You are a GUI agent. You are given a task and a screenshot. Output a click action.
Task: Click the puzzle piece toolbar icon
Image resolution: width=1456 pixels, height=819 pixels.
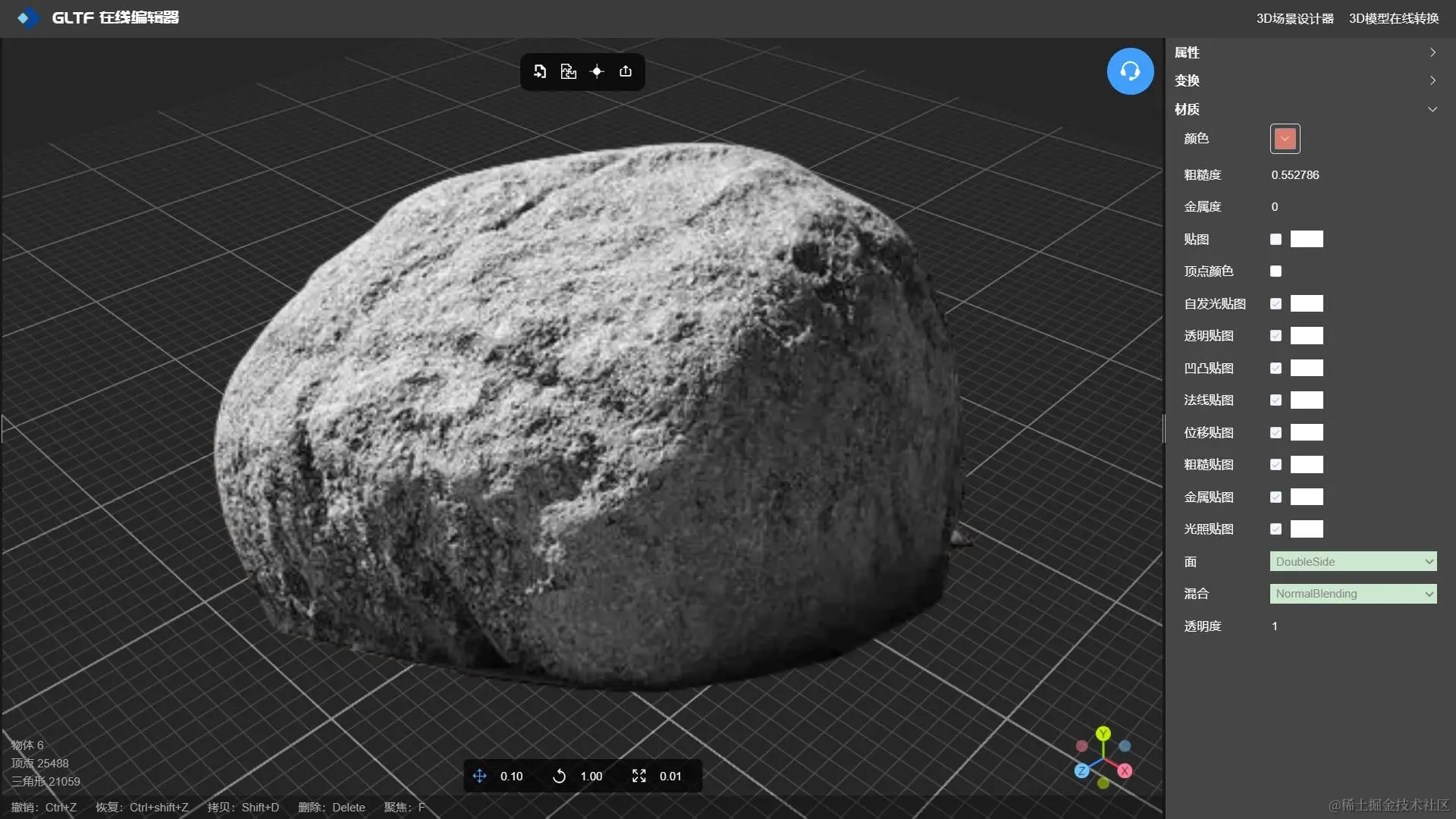568,71
